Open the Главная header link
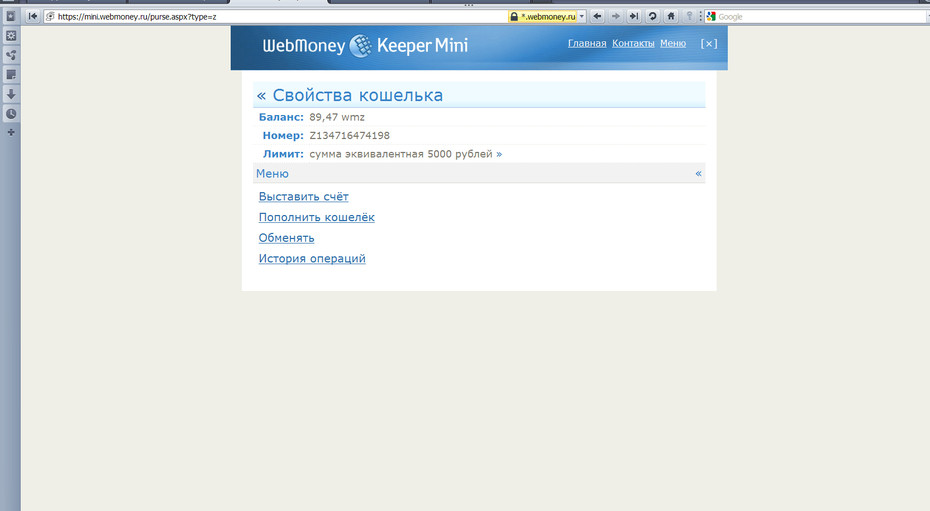This screenshot has width=930, height=511. (x=587, y=43)
